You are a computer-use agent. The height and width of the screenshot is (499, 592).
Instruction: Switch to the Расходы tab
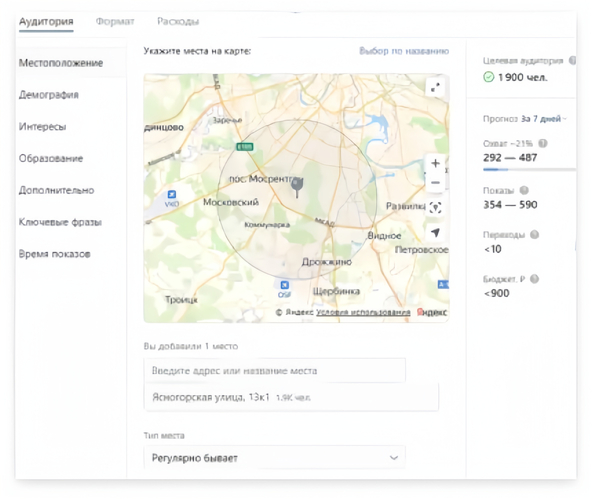[x=178, y=21]
